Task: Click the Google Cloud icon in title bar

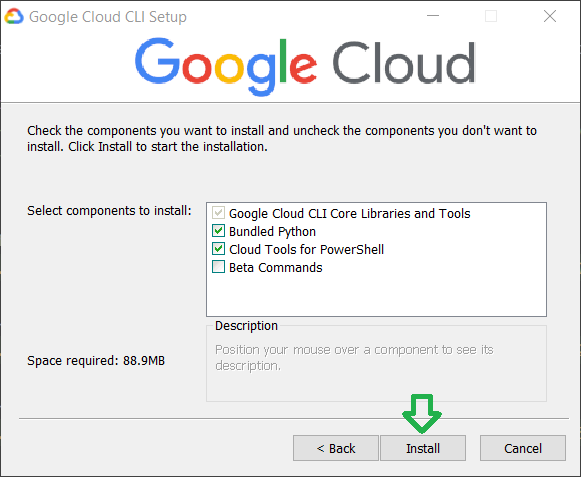Action: (x=14, y=17)
